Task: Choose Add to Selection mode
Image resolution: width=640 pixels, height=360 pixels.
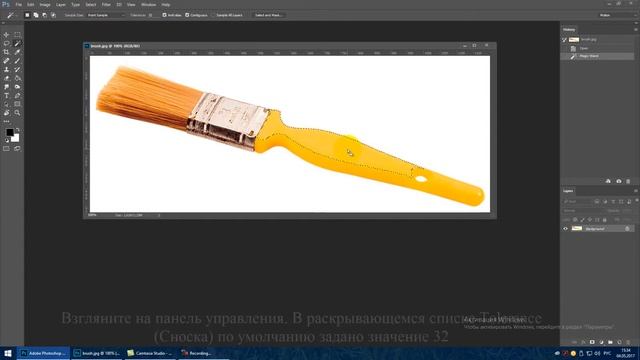Action: point(36,15)
